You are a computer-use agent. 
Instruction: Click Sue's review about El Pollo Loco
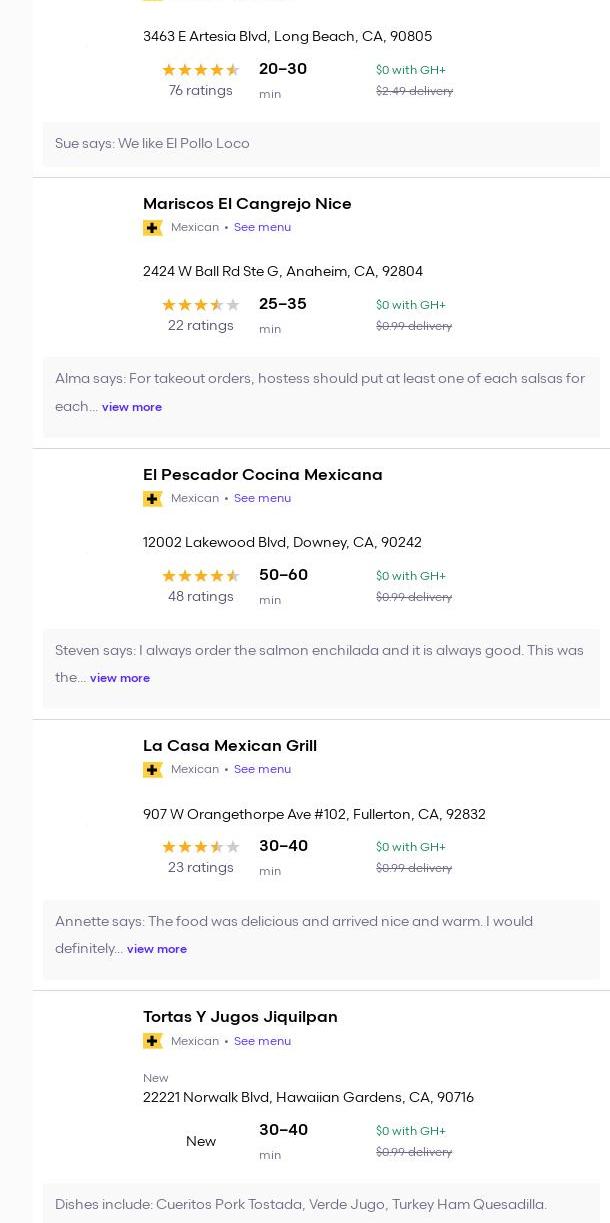click(152, 144)
